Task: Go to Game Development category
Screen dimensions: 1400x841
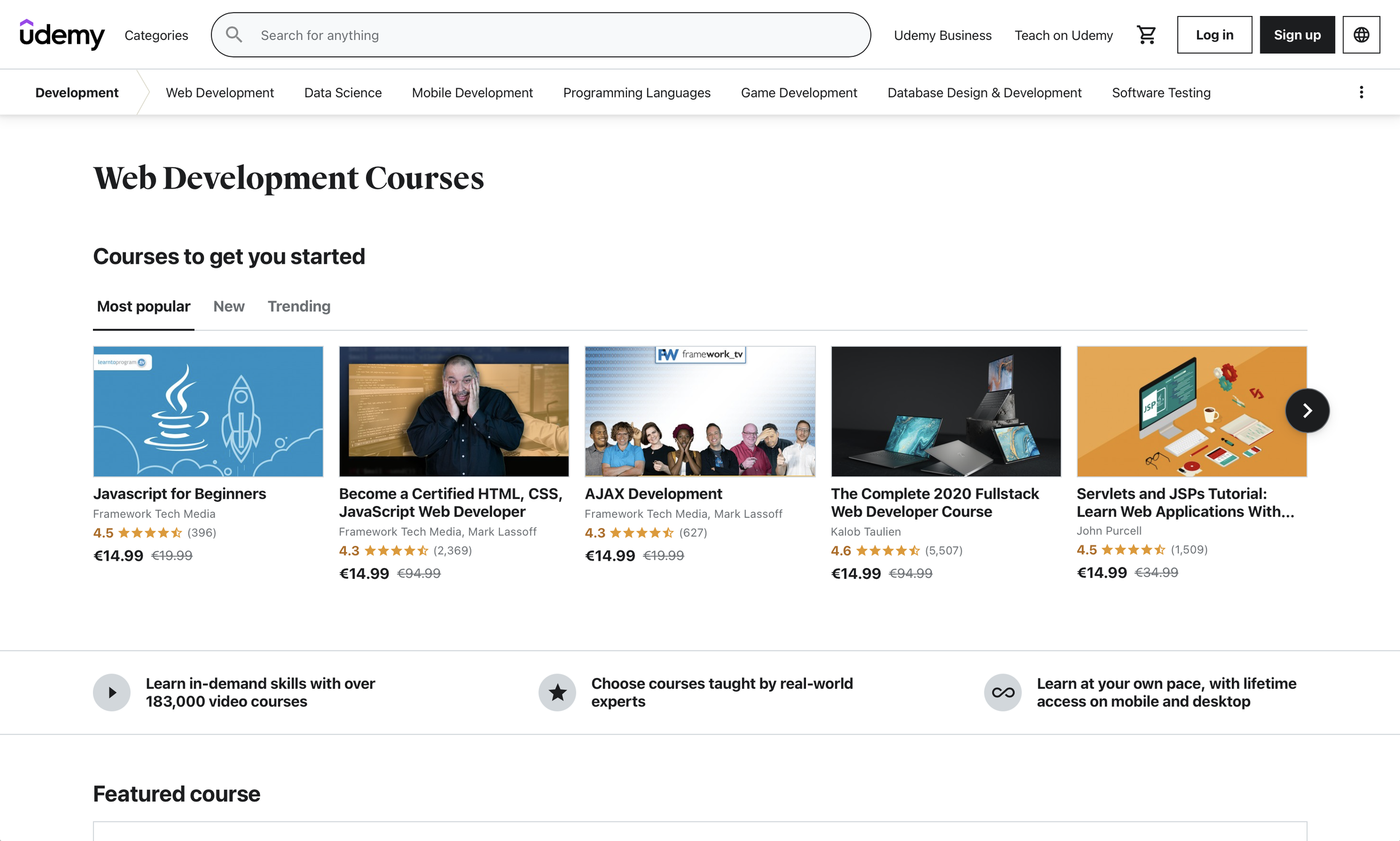Action: click(x=799, y=92)
